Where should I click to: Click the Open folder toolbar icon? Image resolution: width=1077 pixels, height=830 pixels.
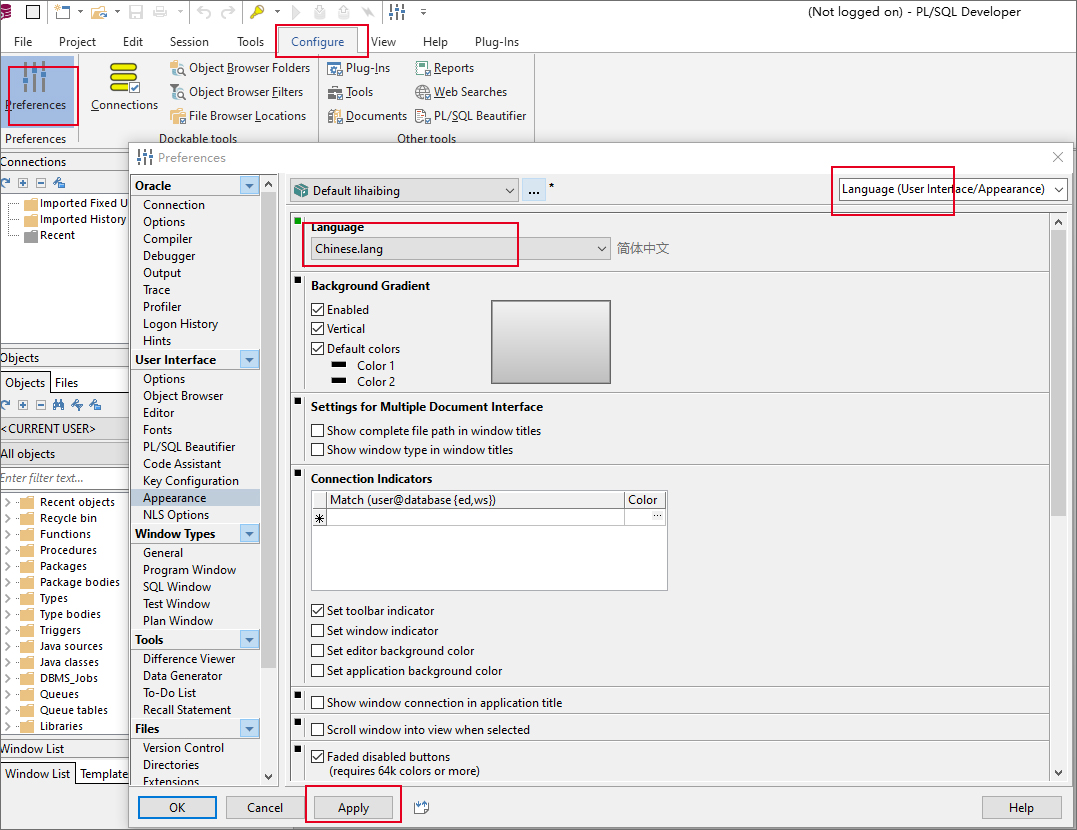tap(100, 12)
